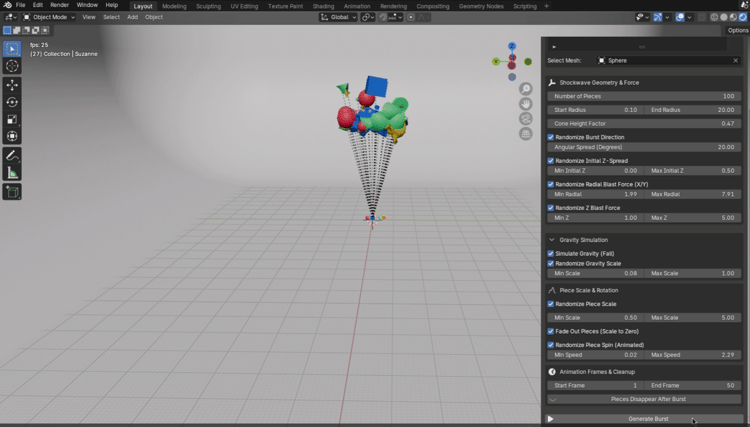The image size is (750, 427).
Task: Toggle proportional editing icon
Action: 411,17
